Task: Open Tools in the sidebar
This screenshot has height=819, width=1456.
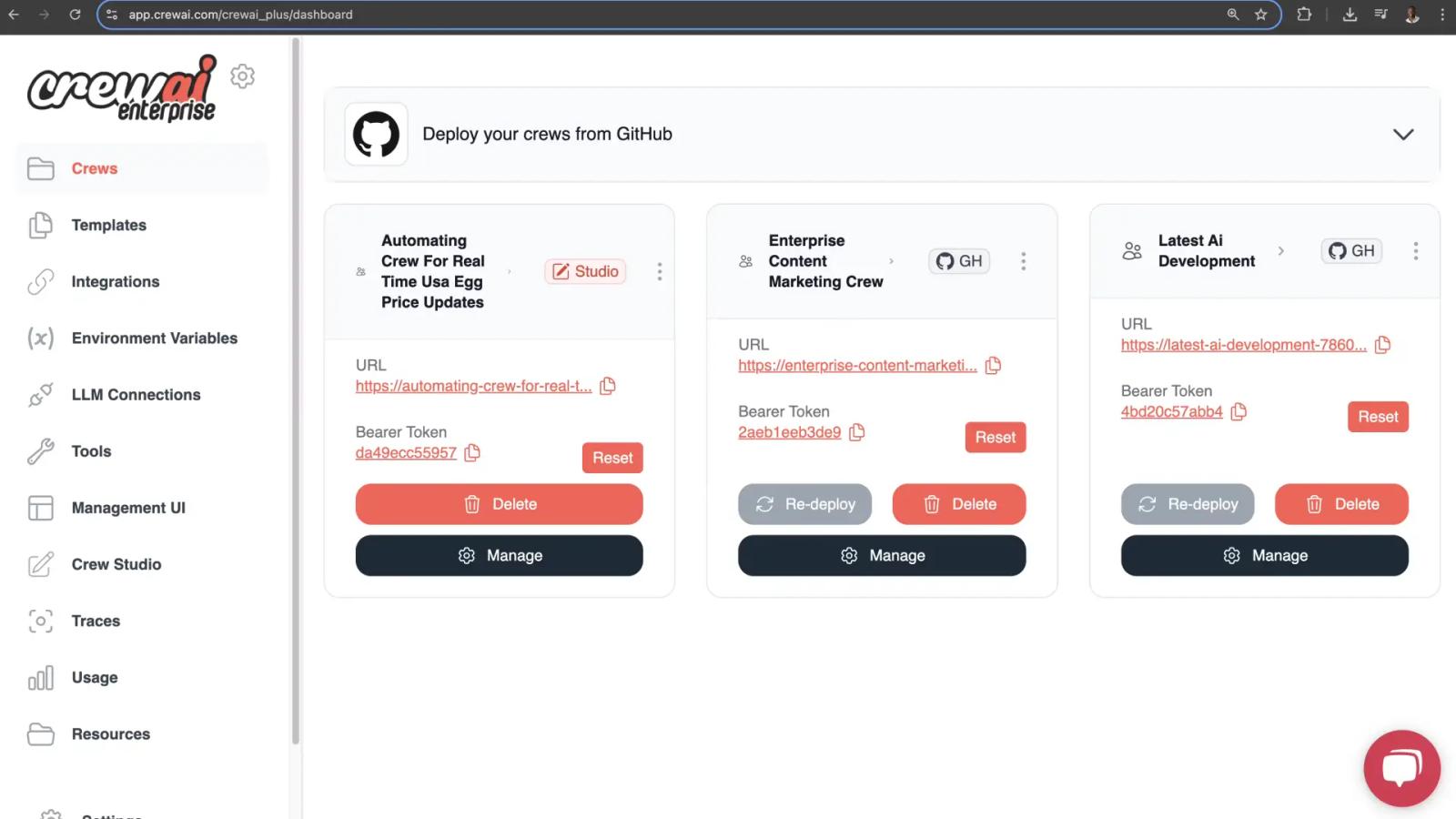Action: (142, 450)
